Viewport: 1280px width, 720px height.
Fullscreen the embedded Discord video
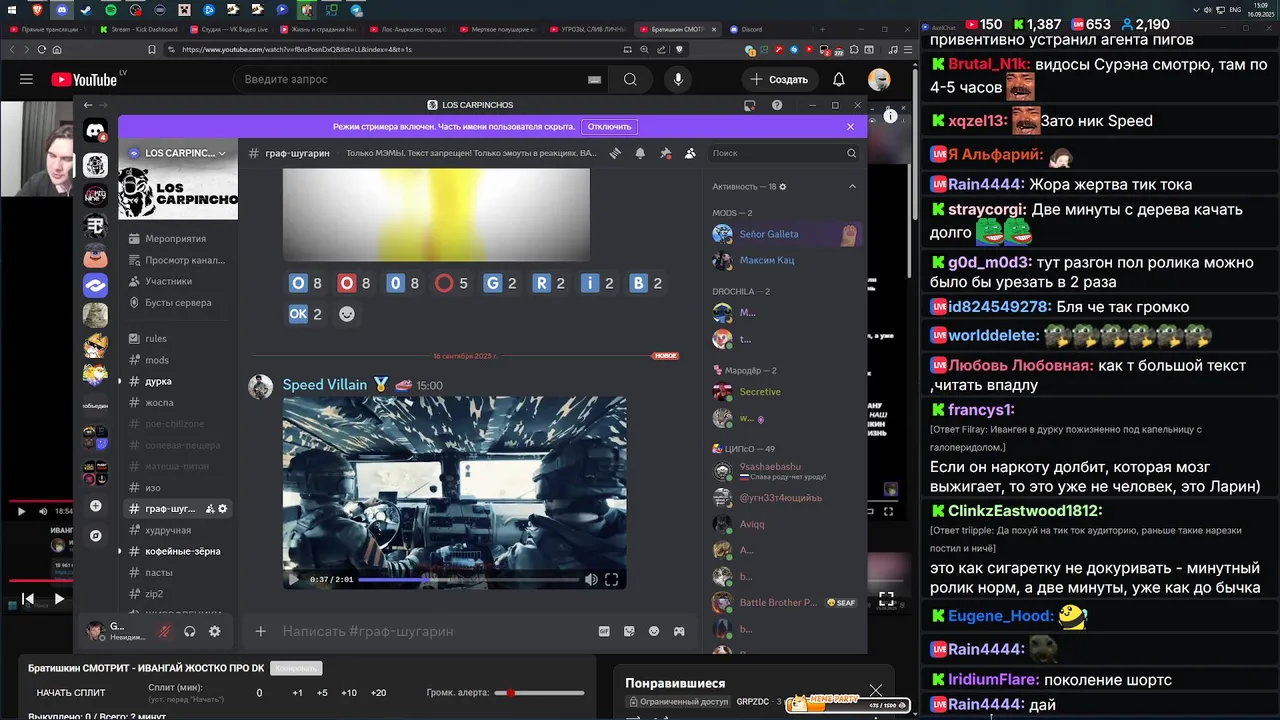tap(611, 579)
